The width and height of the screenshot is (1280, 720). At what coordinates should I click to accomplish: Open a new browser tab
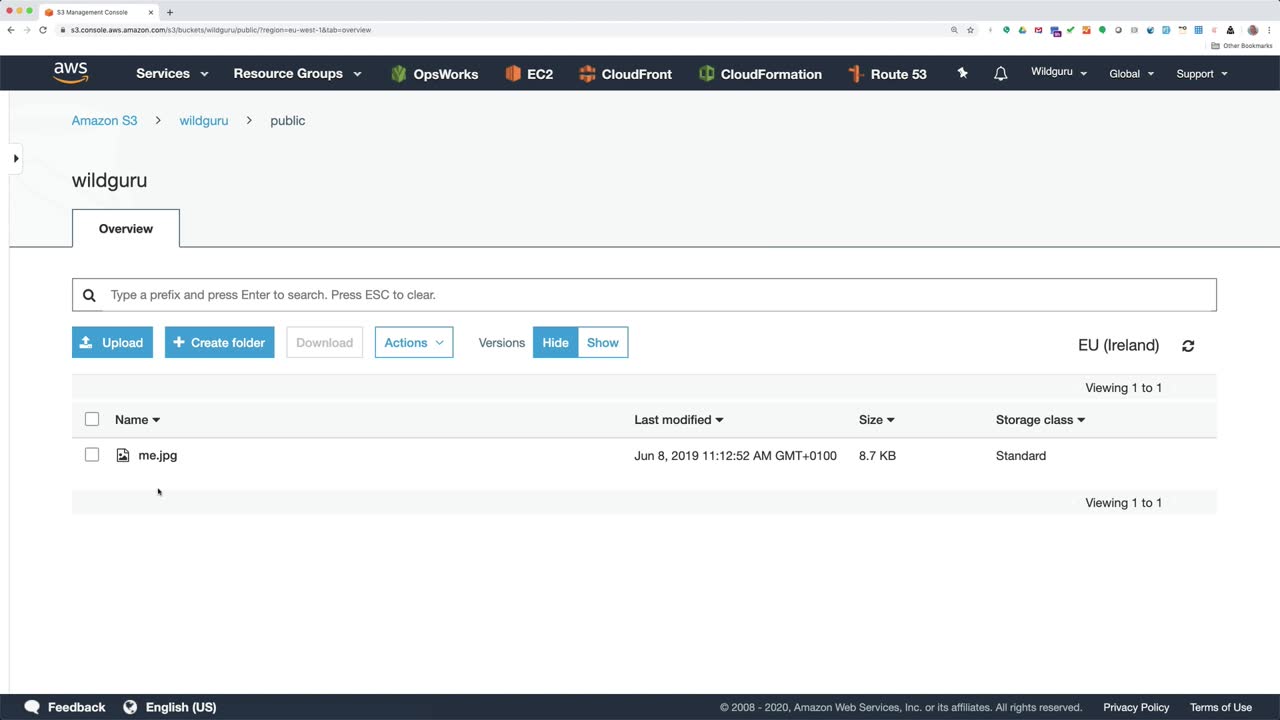[x=170, y=12]
